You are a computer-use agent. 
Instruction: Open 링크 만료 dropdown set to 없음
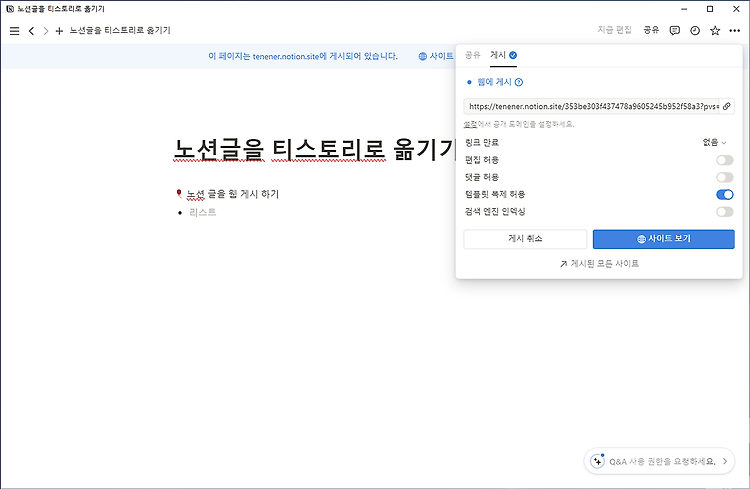click(x=715, y=143)
